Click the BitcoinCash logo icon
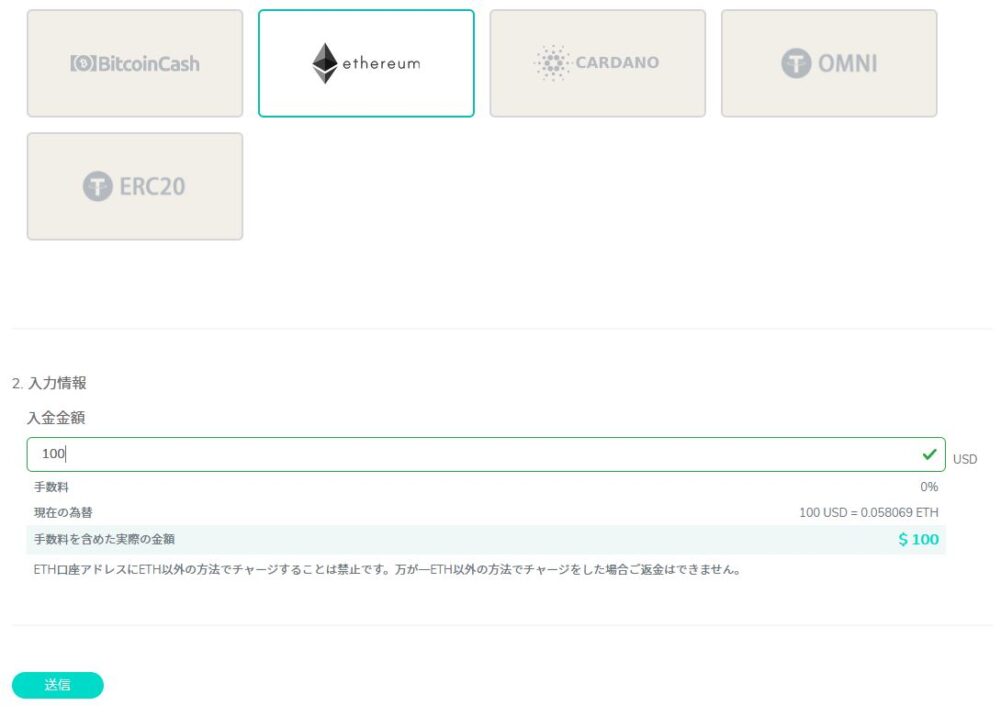 point(83,63)
